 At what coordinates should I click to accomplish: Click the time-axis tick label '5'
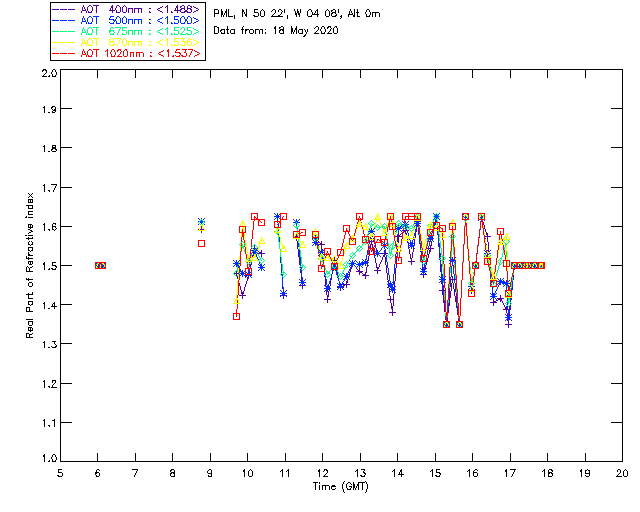click(60, 473)
